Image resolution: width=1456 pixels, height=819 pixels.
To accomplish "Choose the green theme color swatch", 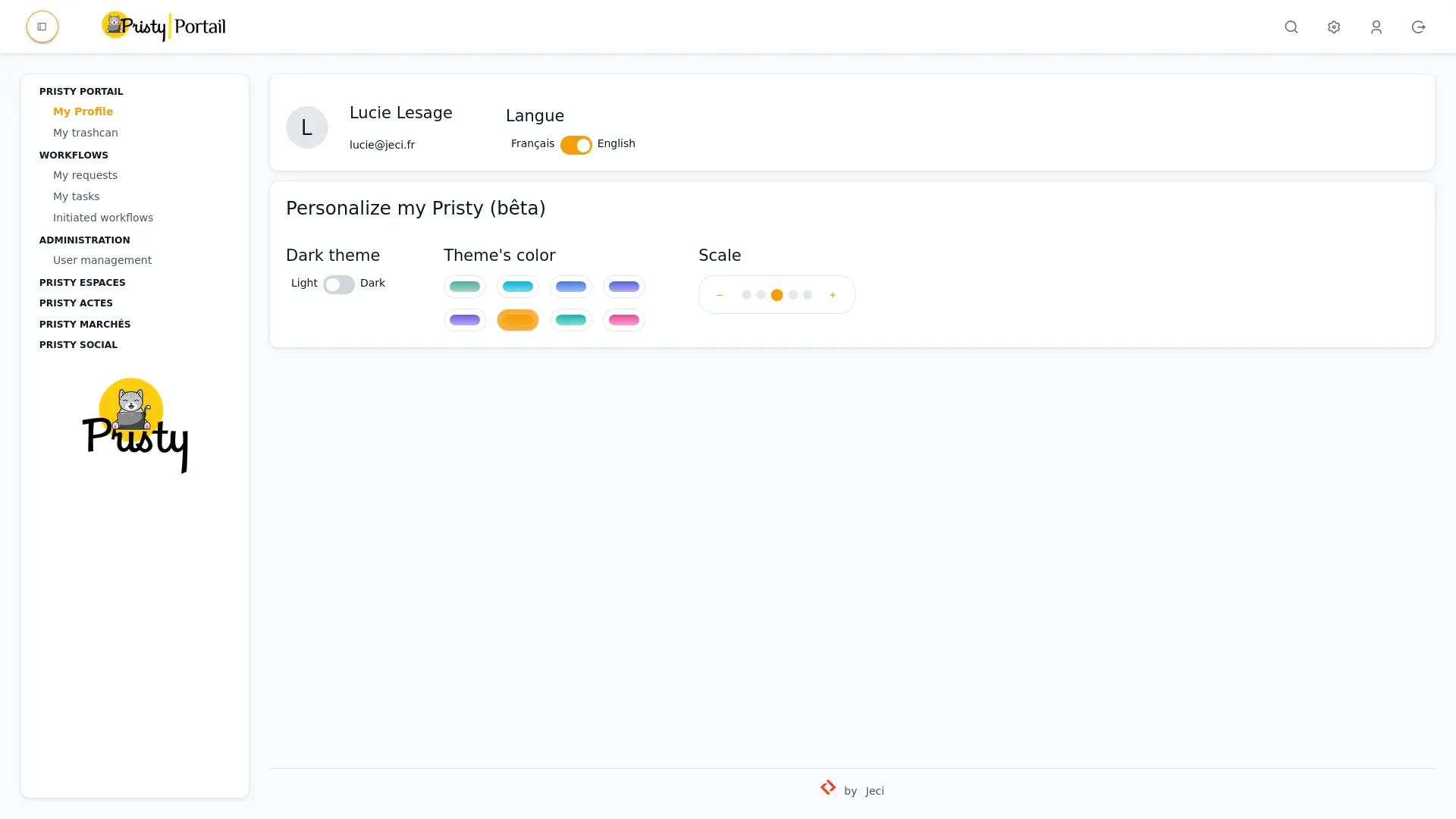I will pyautogui.click(x=464, y=287).
